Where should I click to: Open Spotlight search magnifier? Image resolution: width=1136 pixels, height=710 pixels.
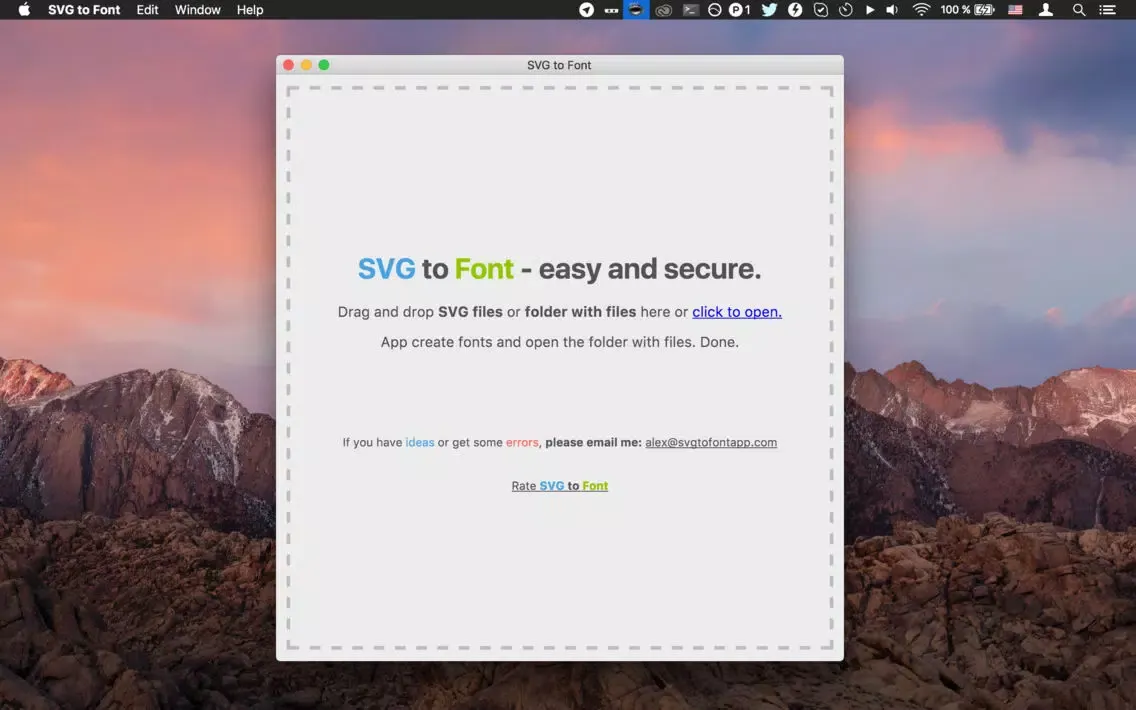tap(1079, 9)
